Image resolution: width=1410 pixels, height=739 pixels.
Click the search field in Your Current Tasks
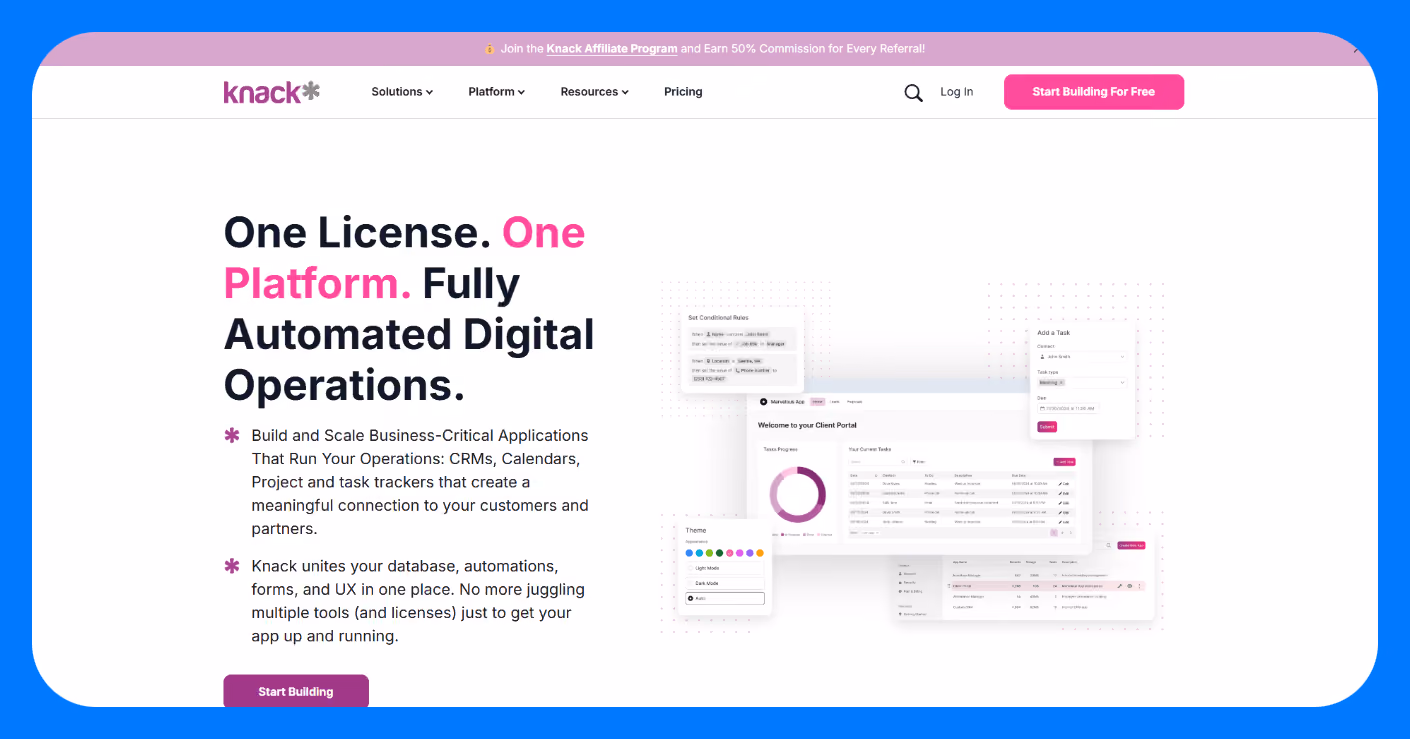coord(876,462)
